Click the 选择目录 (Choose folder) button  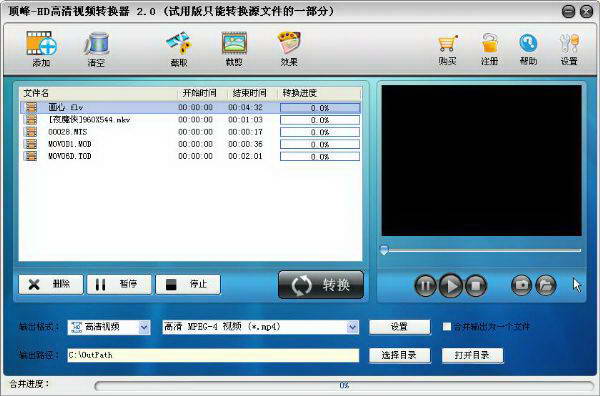coord(399,355)
